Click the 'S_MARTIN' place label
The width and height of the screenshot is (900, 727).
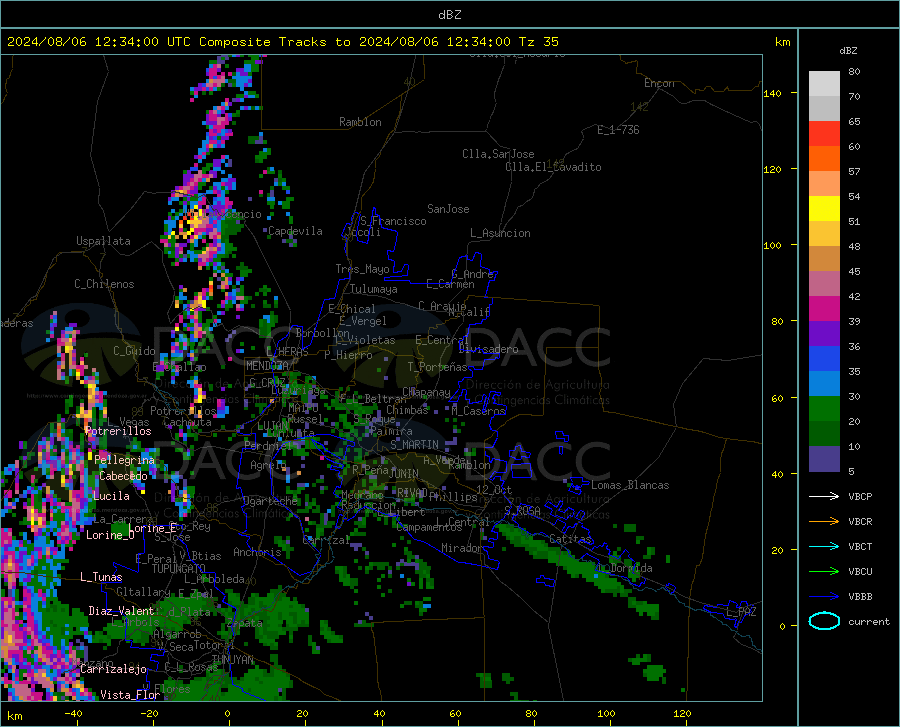pos(414,445)
